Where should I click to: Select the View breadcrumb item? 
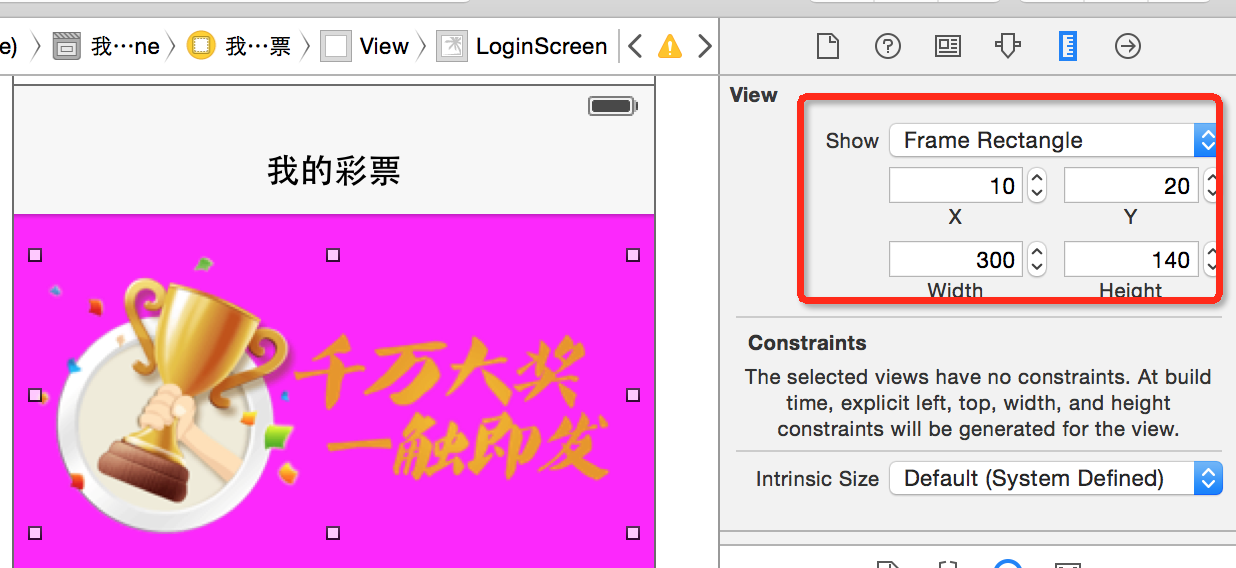[x=365, y=46]
